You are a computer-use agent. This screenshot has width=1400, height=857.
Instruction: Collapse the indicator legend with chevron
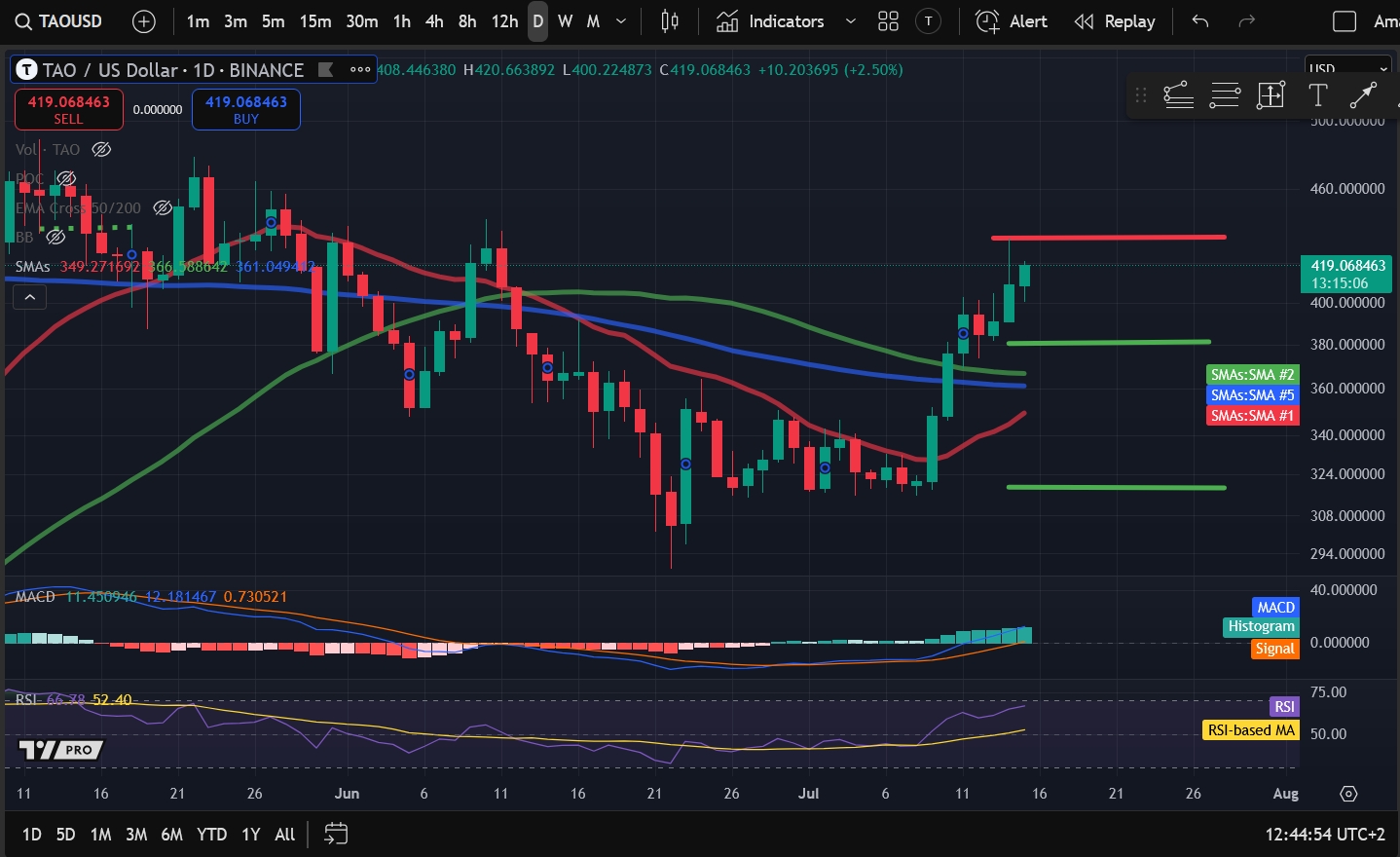30,297
